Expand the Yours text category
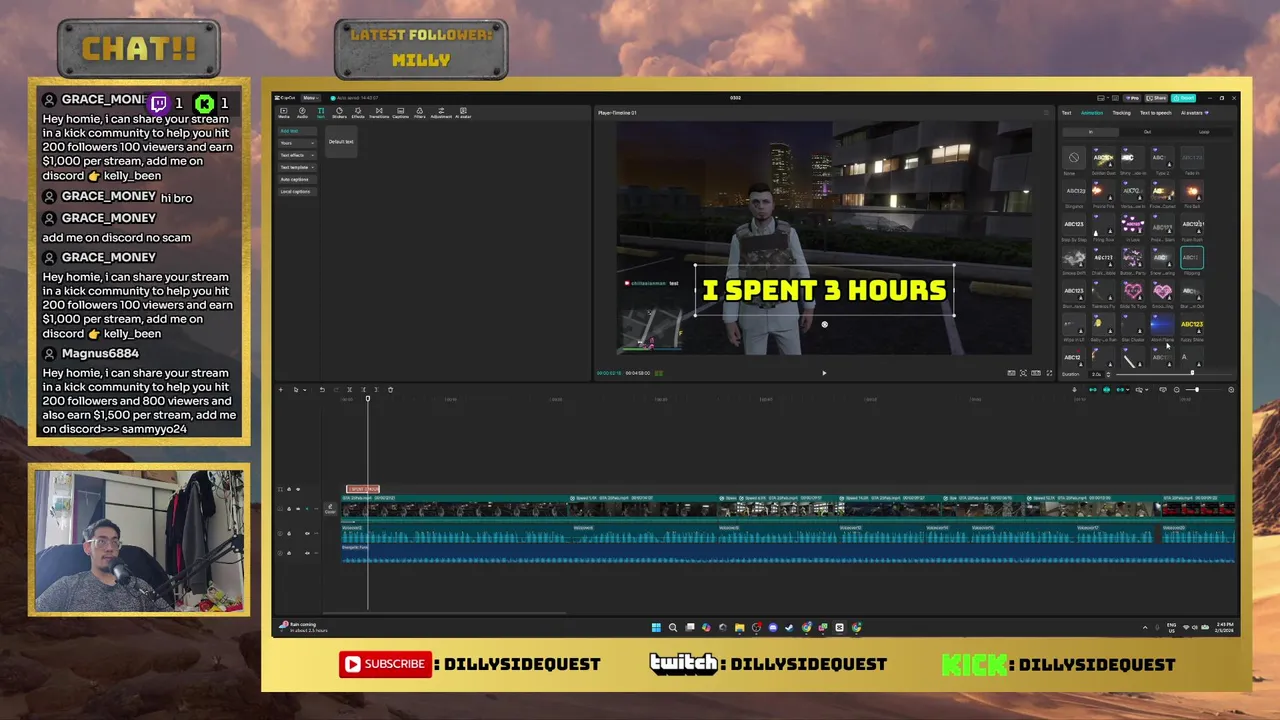 point(297,143)
